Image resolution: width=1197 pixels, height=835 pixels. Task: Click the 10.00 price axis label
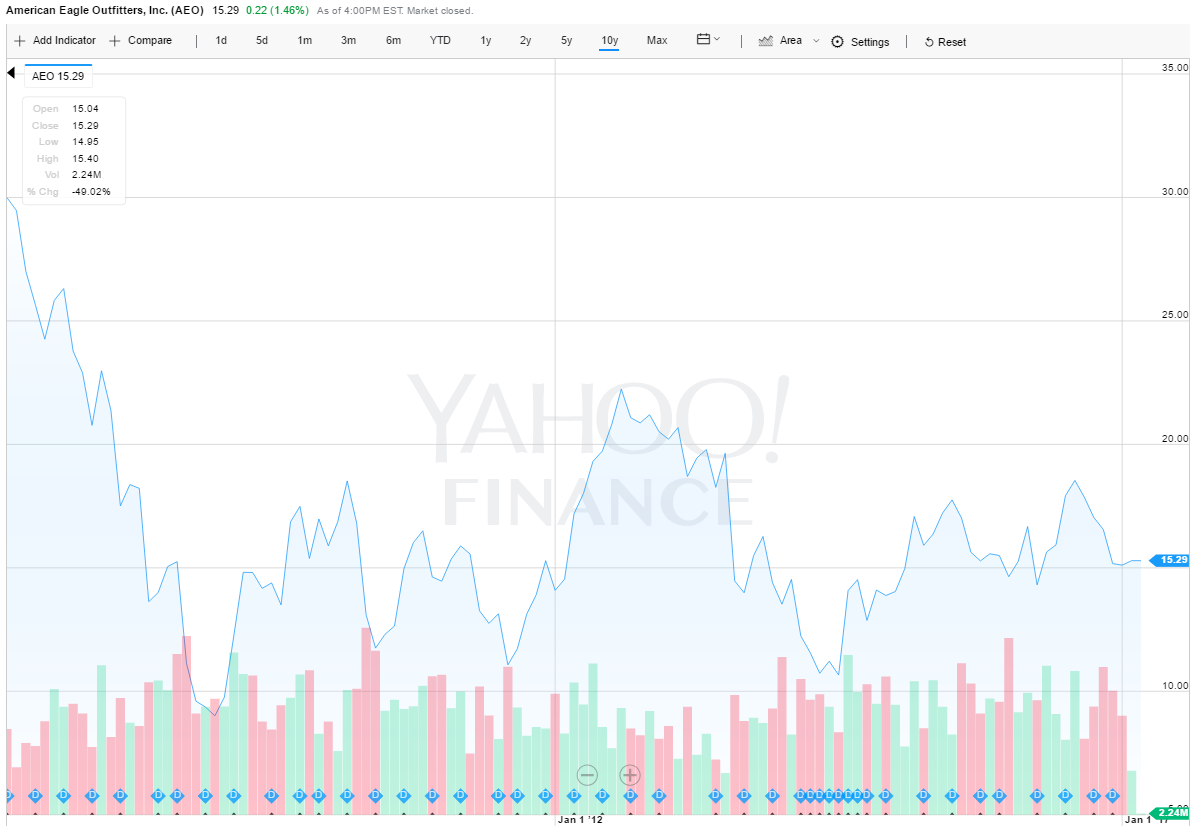(x=1175, y=685)
